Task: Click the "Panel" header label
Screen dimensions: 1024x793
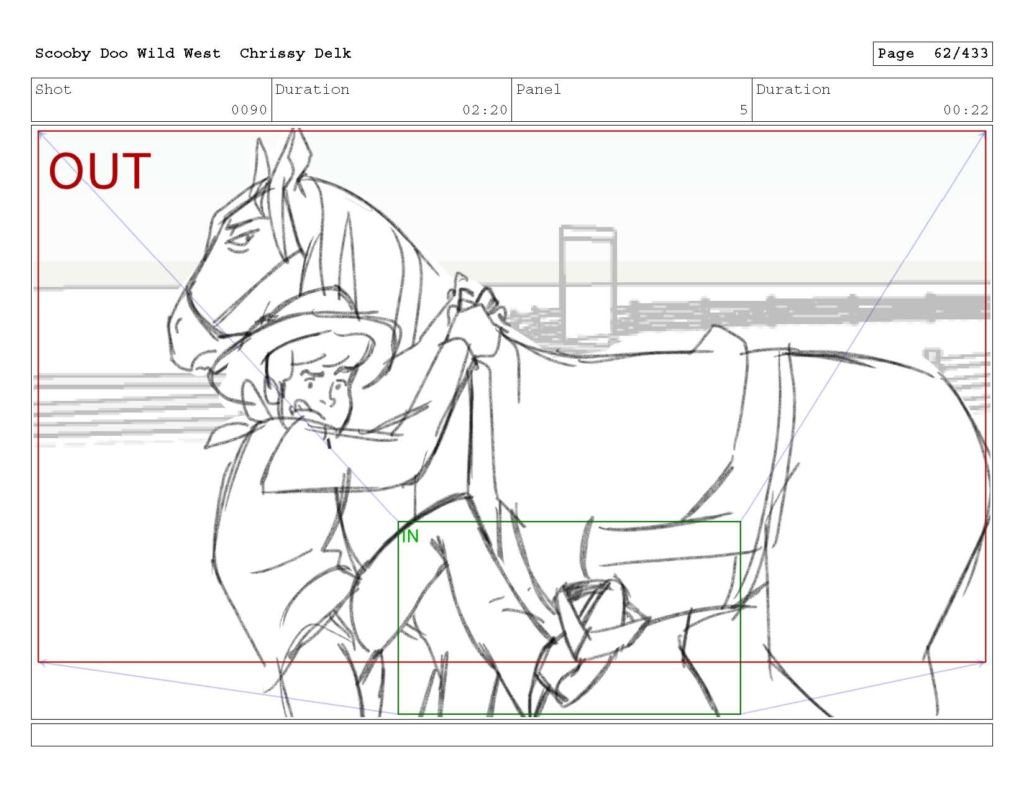Action: (x=538, y=89)
